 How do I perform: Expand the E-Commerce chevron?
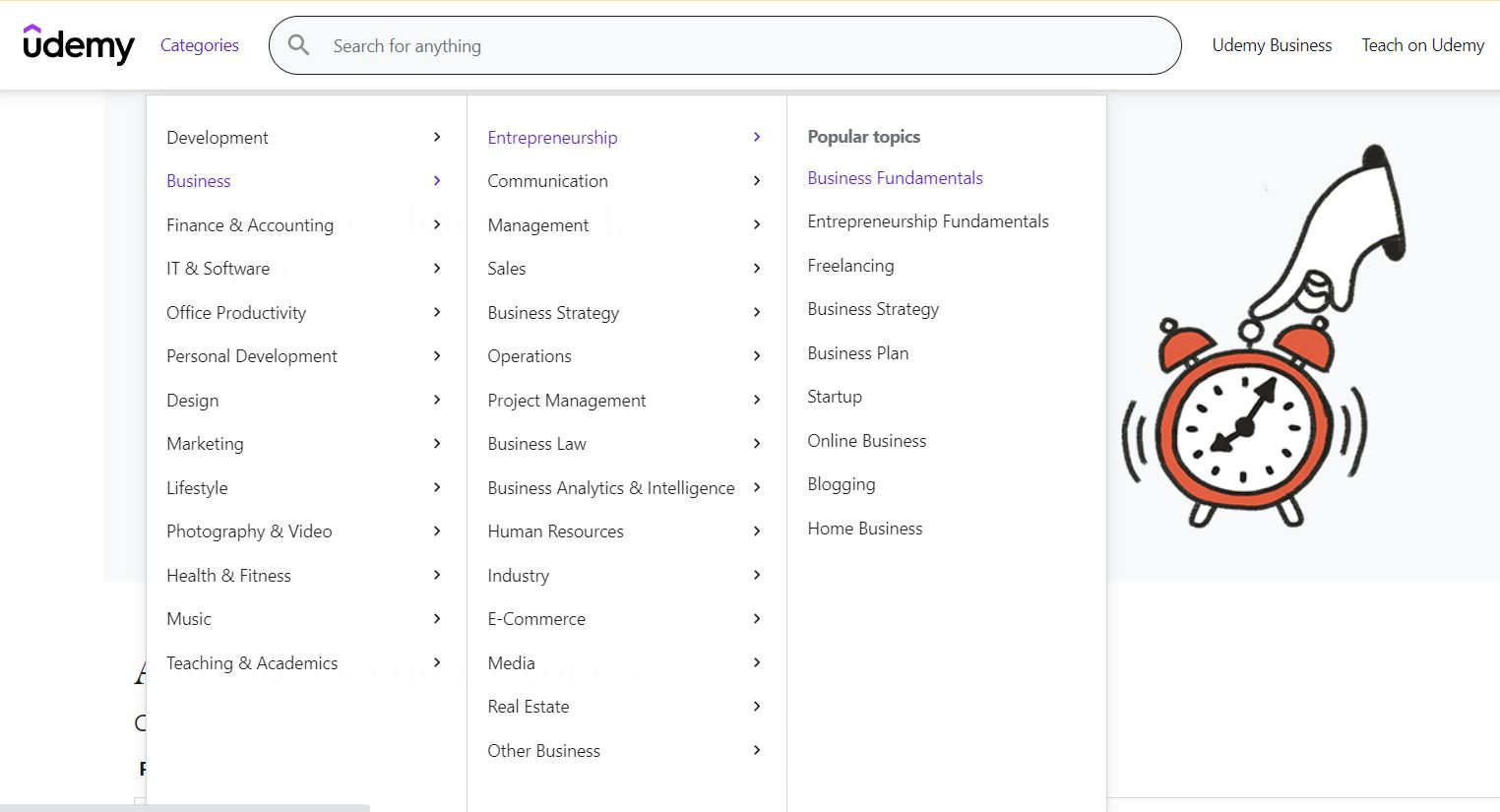tap(757, 618)
